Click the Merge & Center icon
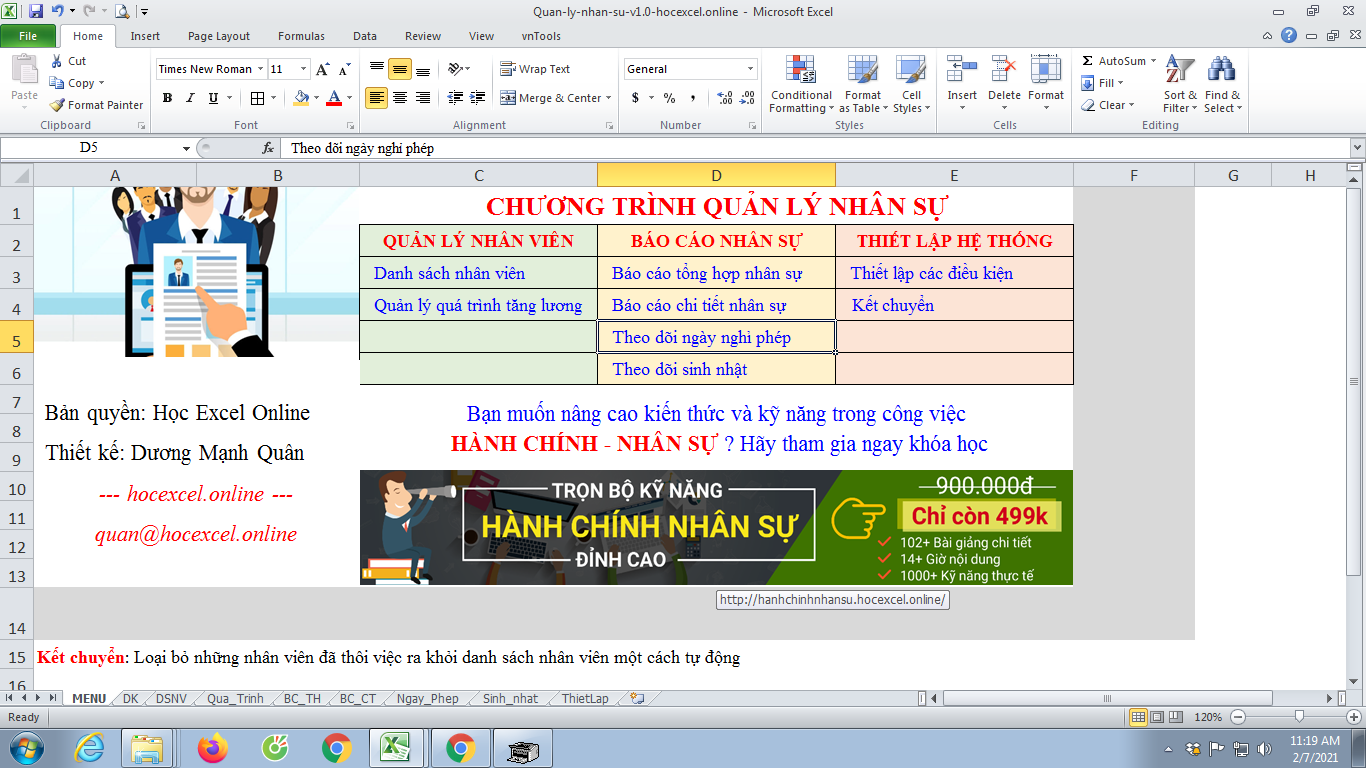1366x768 pixels. [508, 98]
